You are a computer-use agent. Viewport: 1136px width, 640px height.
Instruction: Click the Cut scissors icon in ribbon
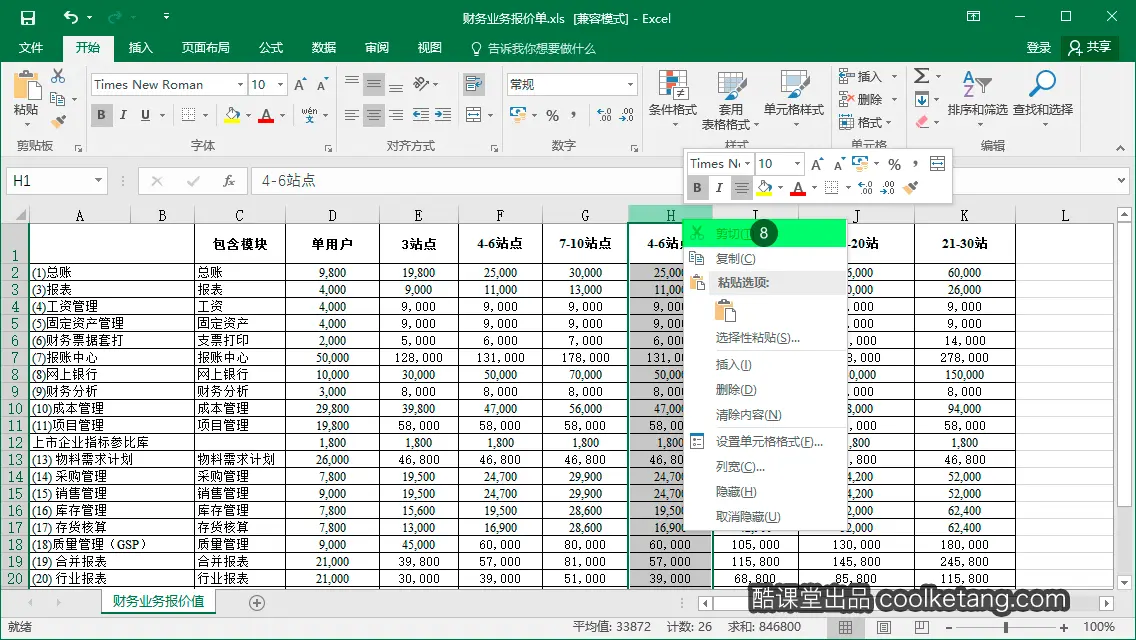coord(58,75)
